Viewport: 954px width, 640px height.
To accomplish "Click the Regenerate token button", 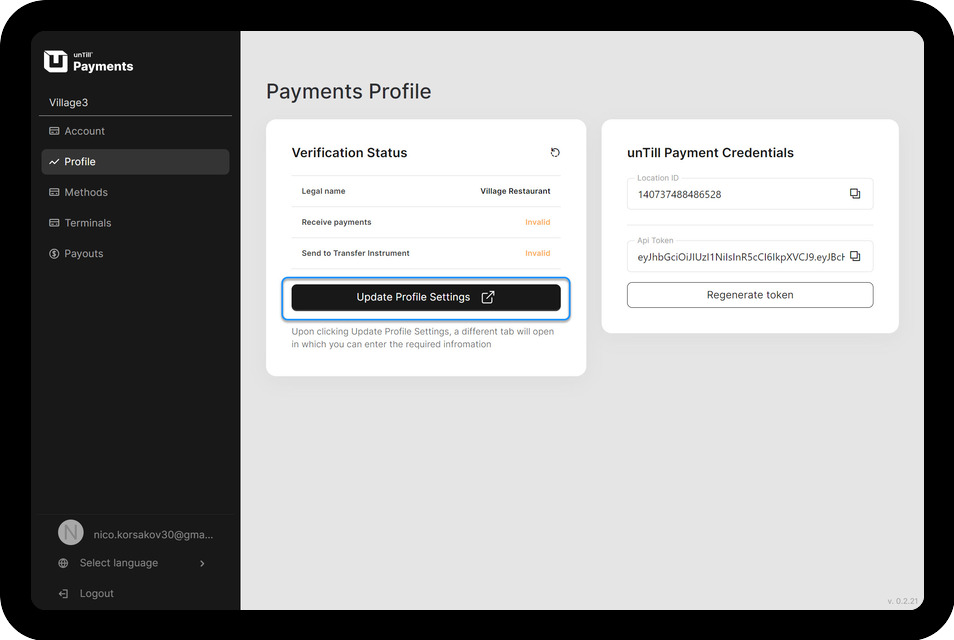I will [x=749, y=295].
